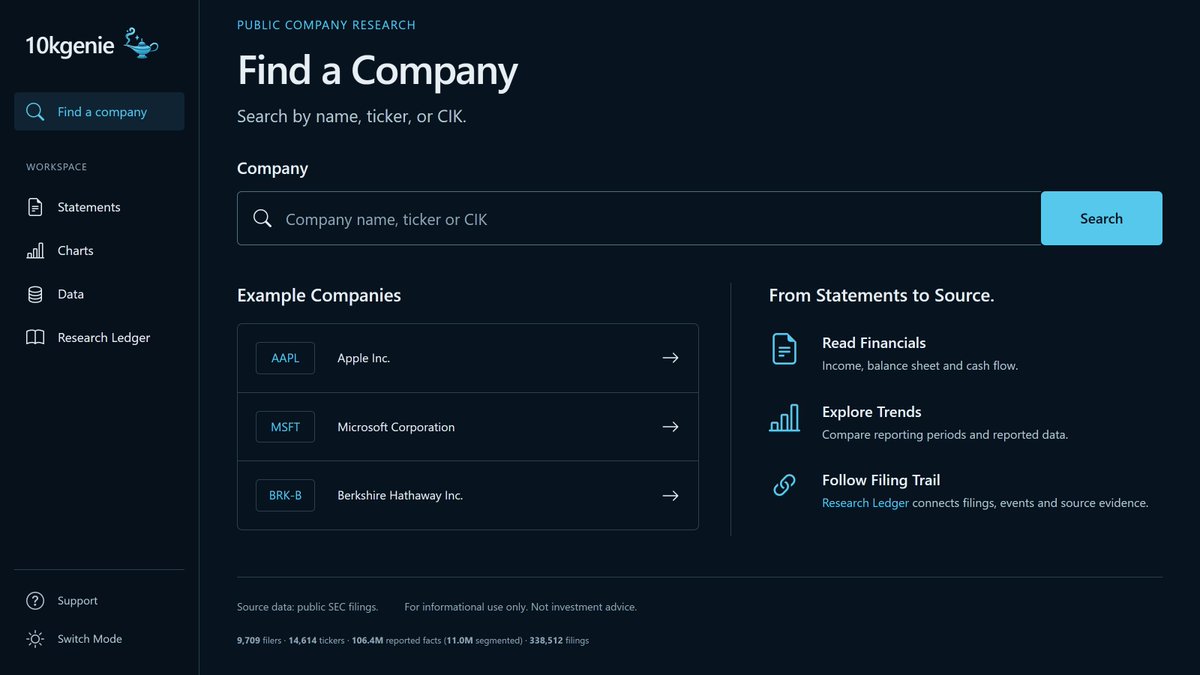
Task: Open the Research Ledger sidebar item
Action: point(99,338)
